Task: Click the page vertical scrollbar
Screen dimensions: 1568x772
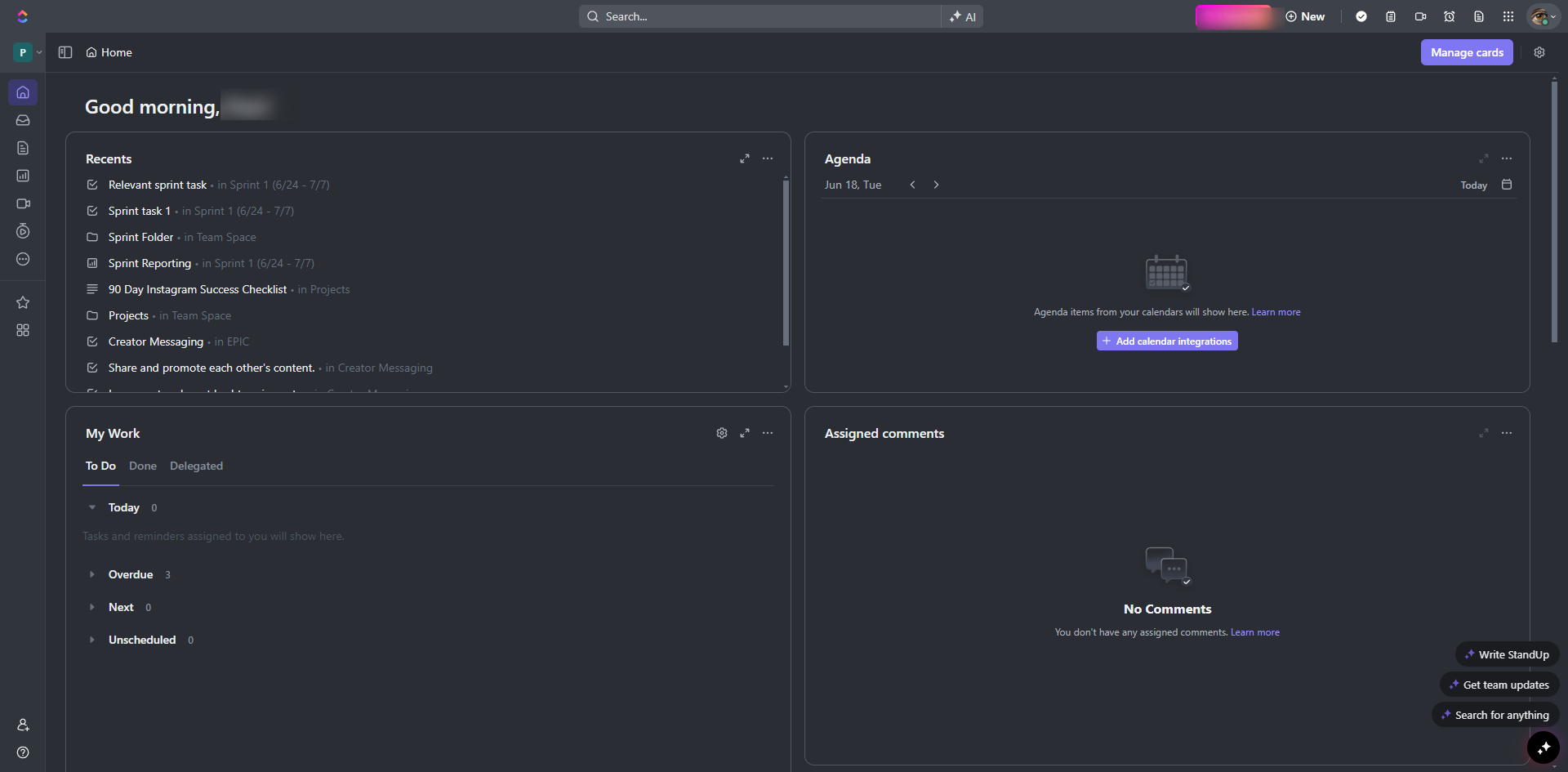Action: (1554, 211)
